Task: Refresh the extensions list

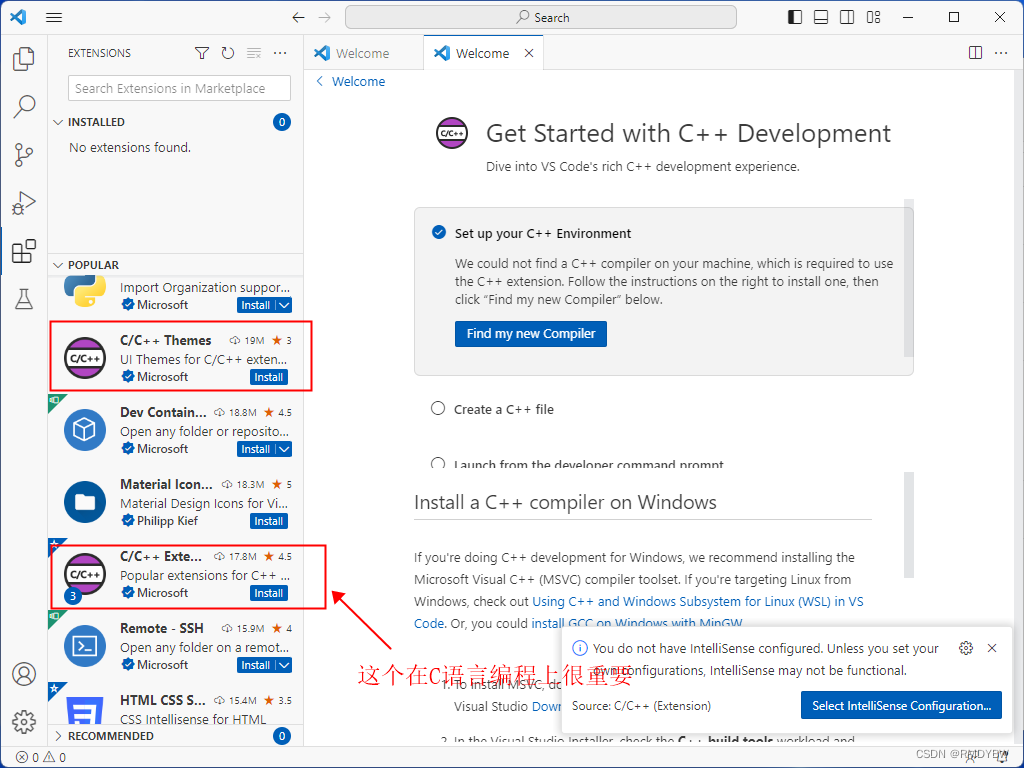Action: [x=227, y=54]
